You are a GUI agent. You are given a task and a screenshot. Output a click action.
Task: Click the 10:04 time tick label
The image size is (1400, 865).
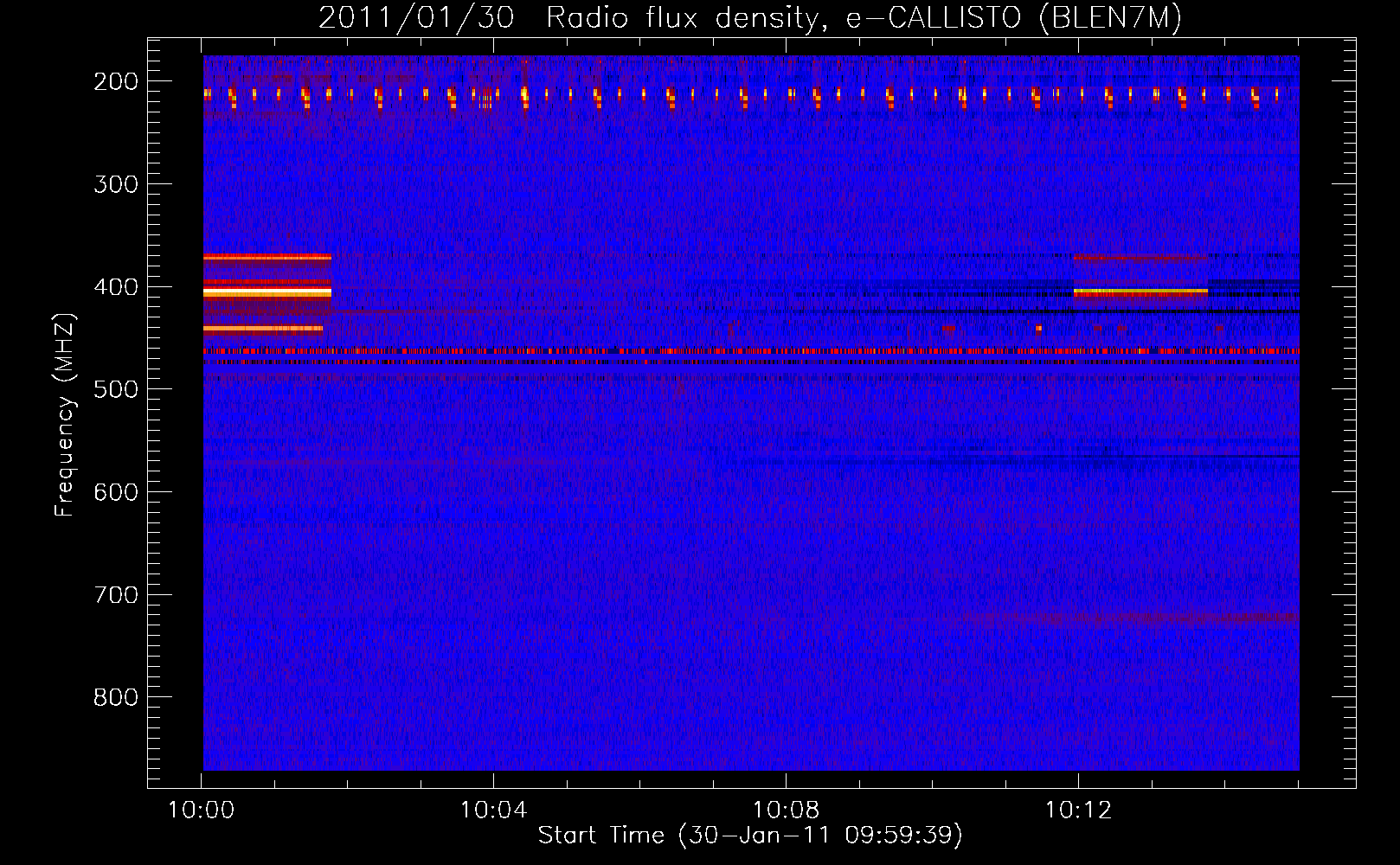point(493,811)
